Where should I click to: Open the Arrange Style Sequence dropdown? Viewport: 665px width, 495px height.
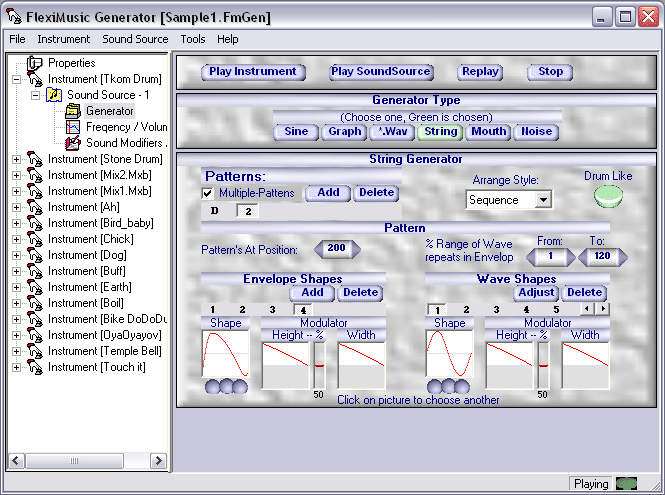tap(543, 200)
